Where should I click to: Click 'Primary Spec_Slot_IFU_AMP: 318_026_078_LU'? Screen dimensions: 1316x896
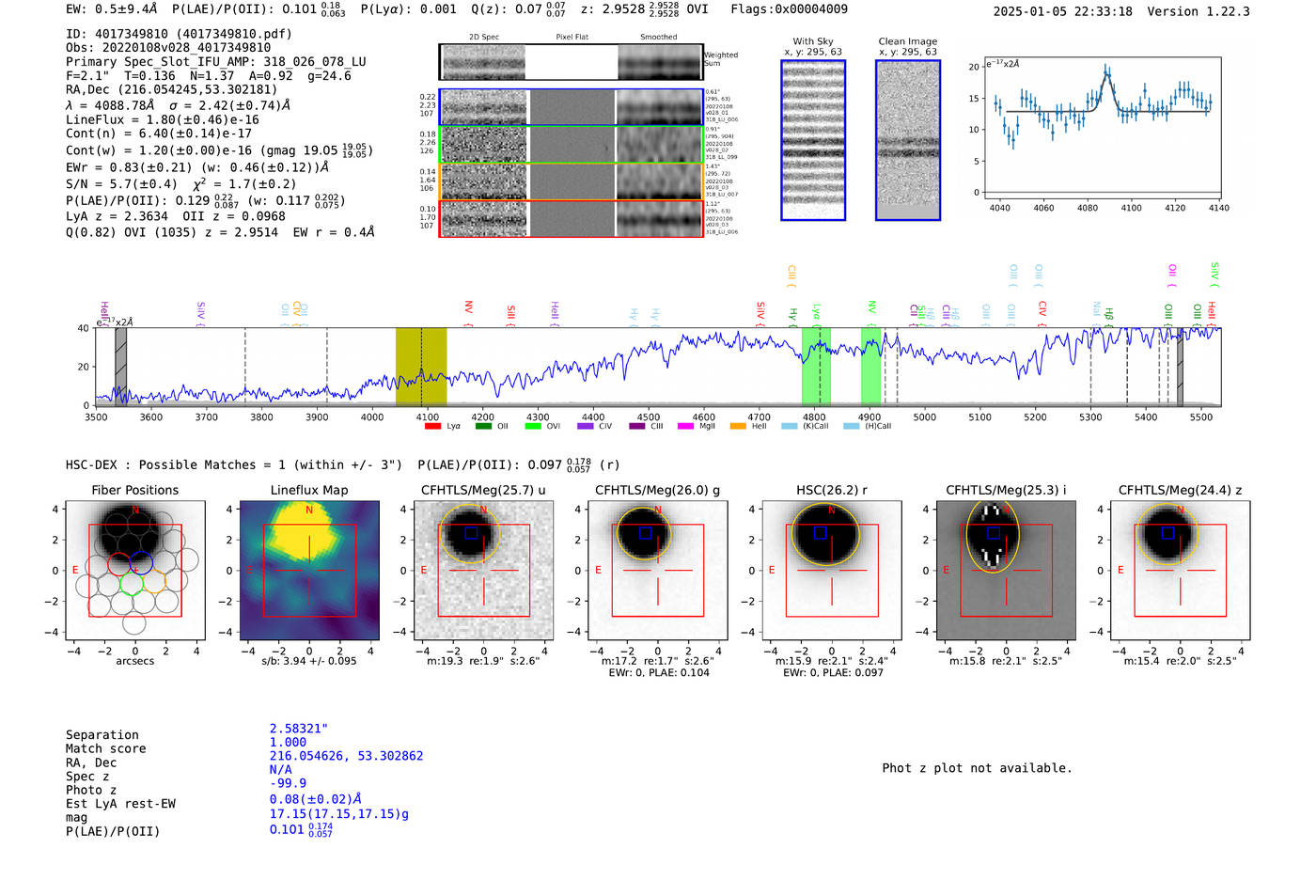pyautogui.click(x=216, y=62)
